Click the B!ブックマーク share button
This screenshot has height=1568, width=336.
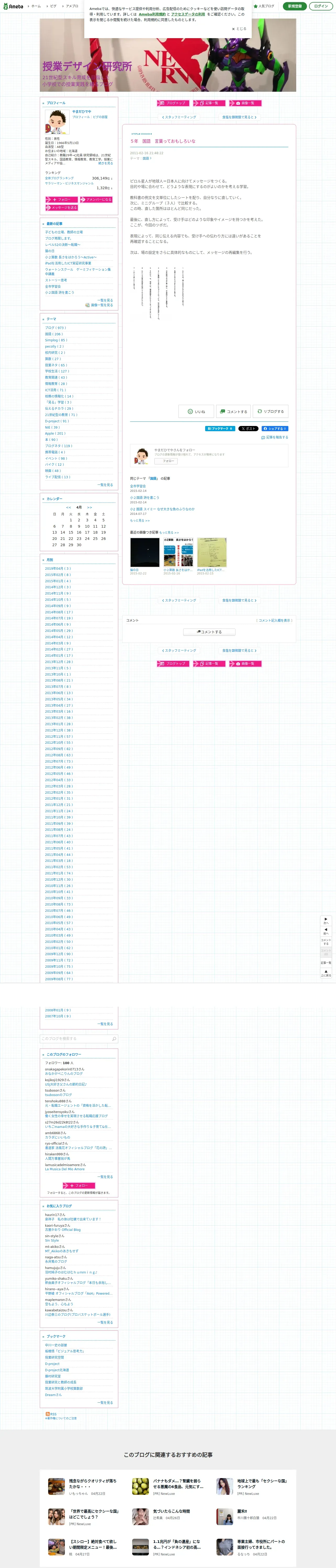(220, 429)
